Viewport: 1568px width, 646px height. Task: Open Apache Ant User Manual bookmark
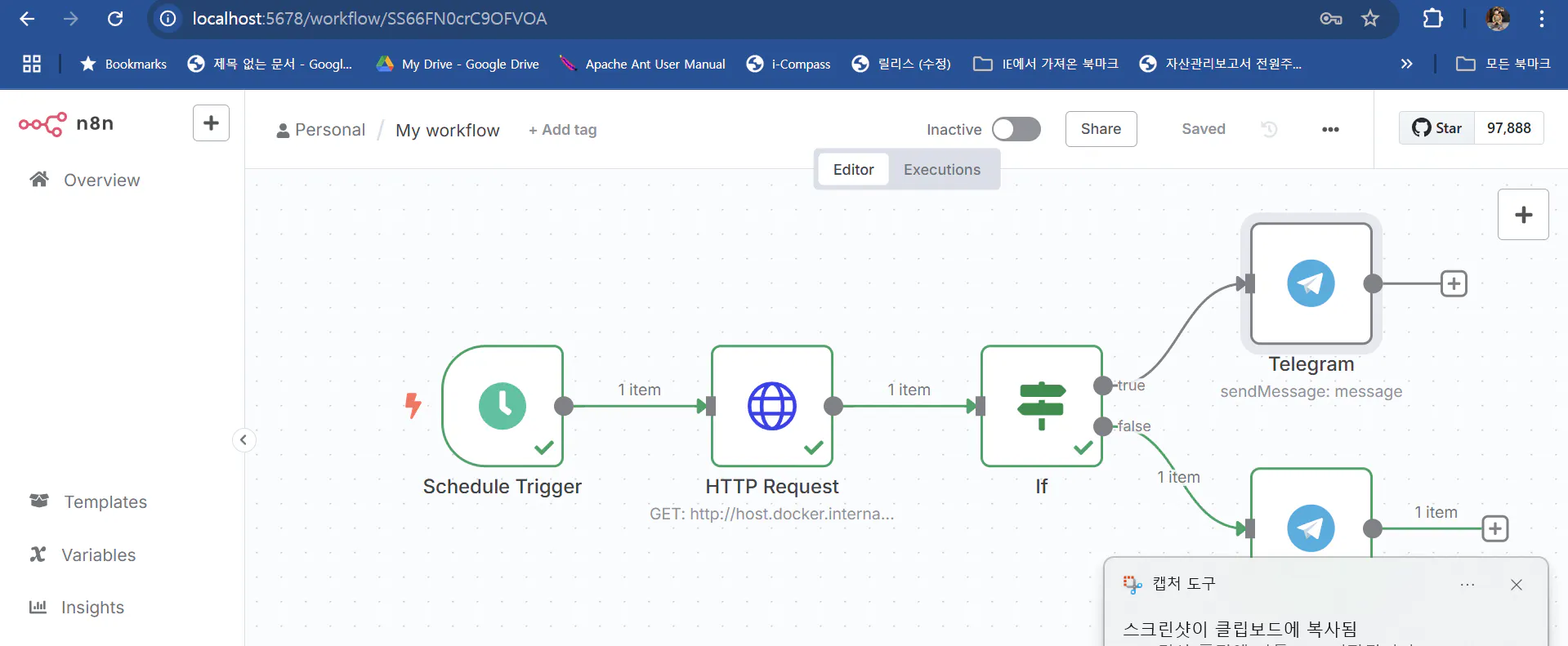642,64
